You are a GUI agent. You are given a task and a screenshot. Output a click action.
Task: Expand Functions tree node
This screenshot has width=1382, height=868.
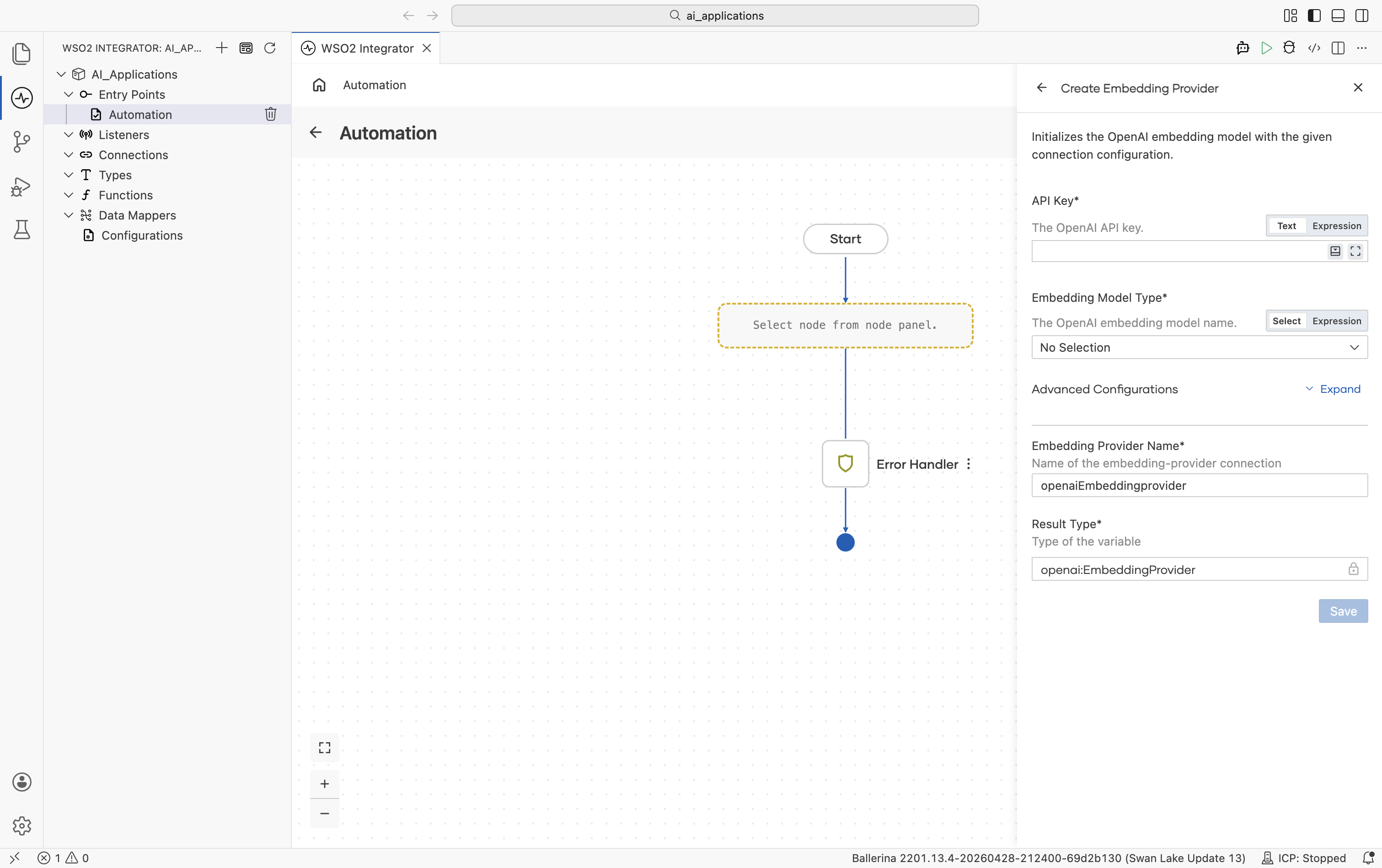click(x=68, y=195)
